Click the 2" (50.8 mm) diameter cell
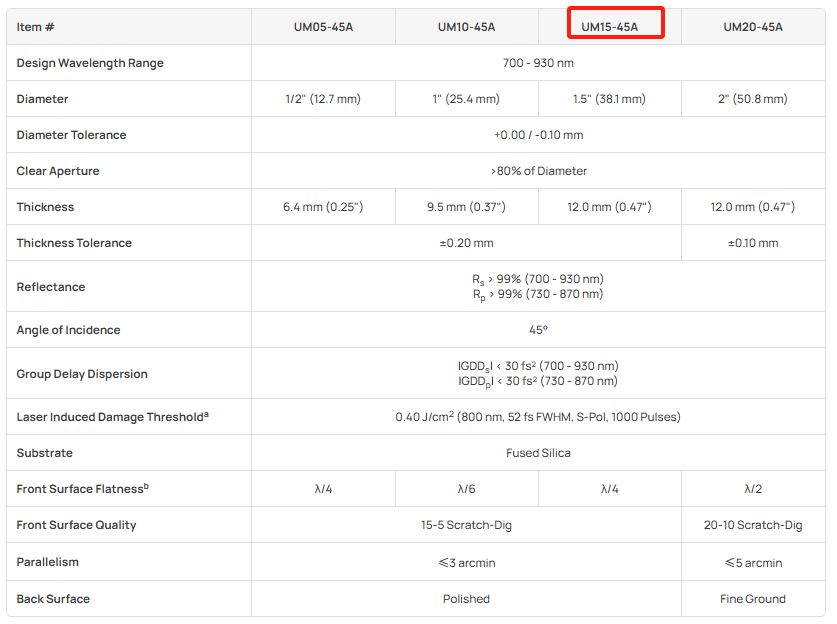 click(x=753, y=99)
